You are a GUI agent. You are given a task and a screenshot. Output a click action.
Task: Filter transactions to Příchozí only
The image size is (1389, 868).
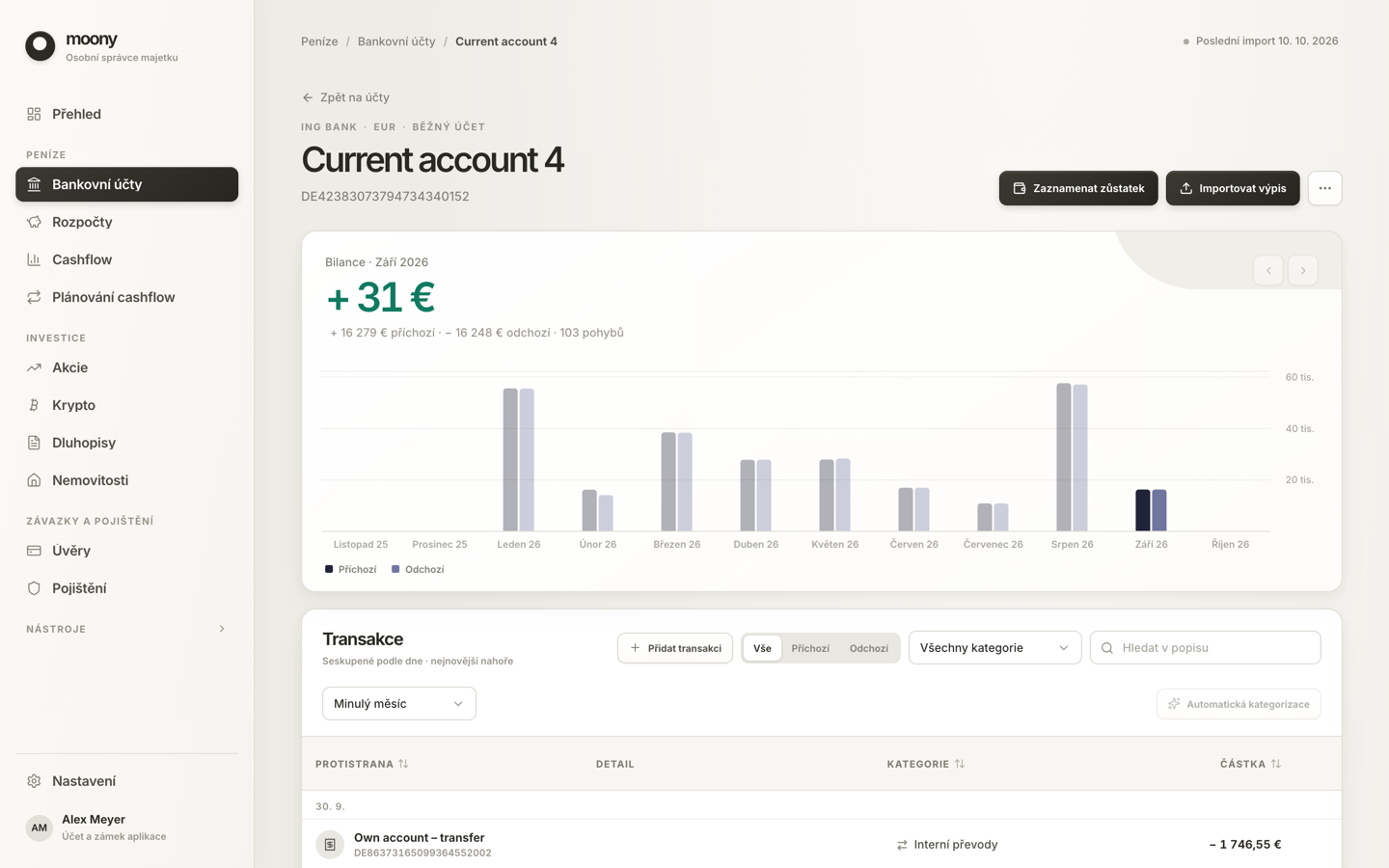810,648
